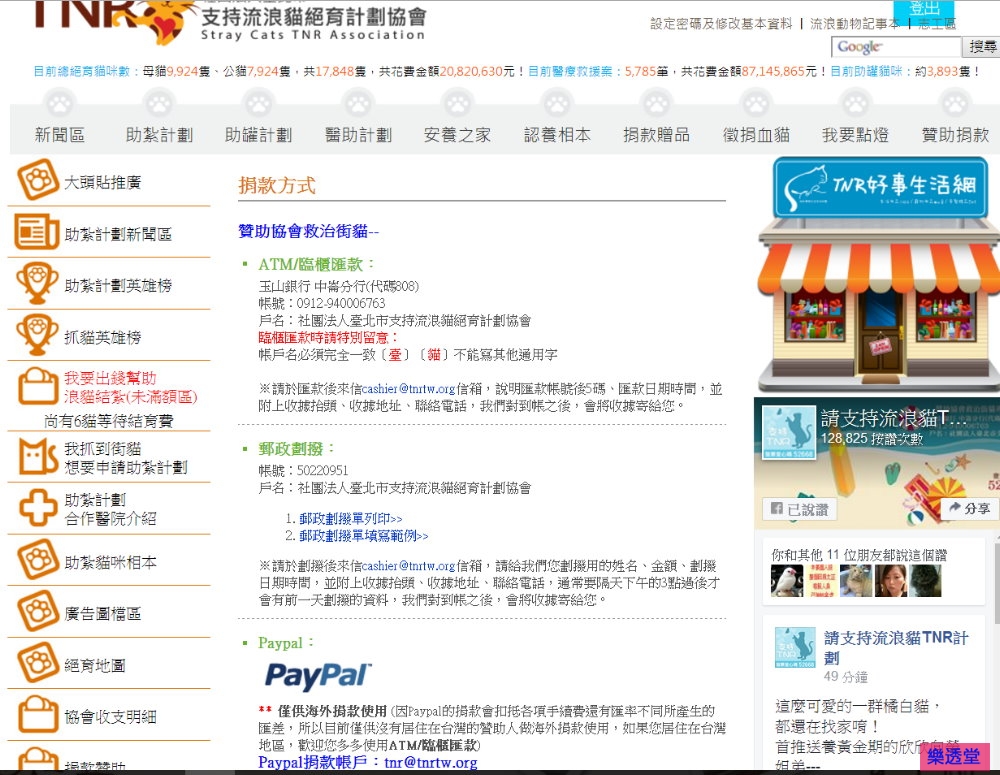The width and height of the screenshot is (1000, 775).
Task: Click inside the Google search field
Action: tap(895, 47)
